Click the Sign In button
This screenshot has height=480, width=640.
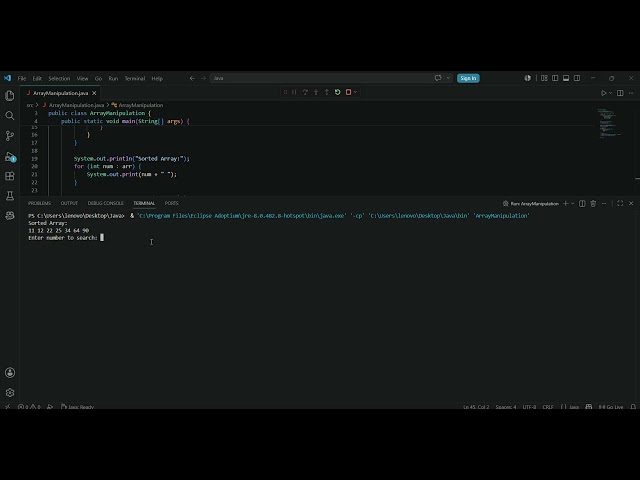468,78
